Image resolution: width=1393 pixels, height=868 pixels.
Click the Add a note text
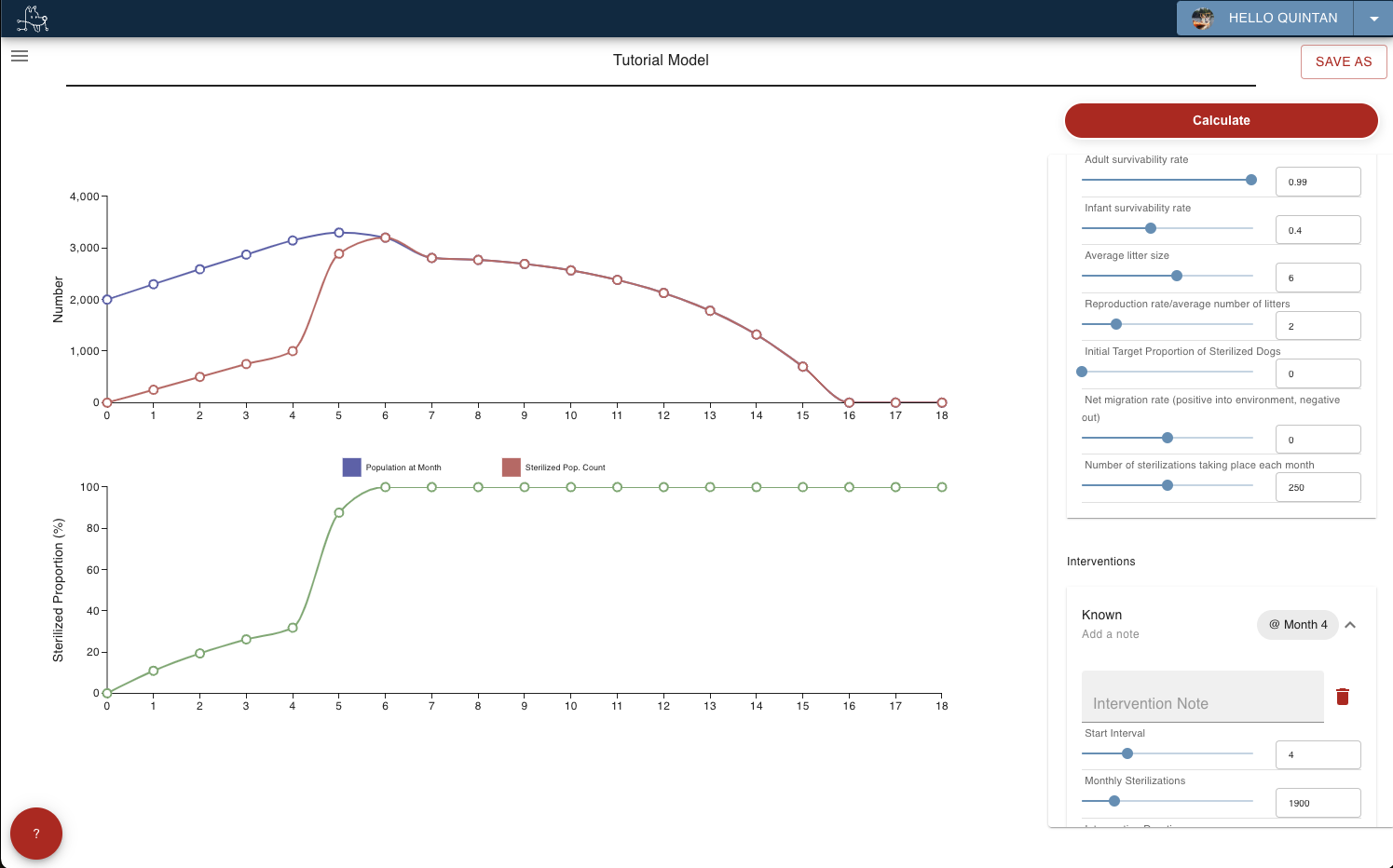tap(1110, 634)
